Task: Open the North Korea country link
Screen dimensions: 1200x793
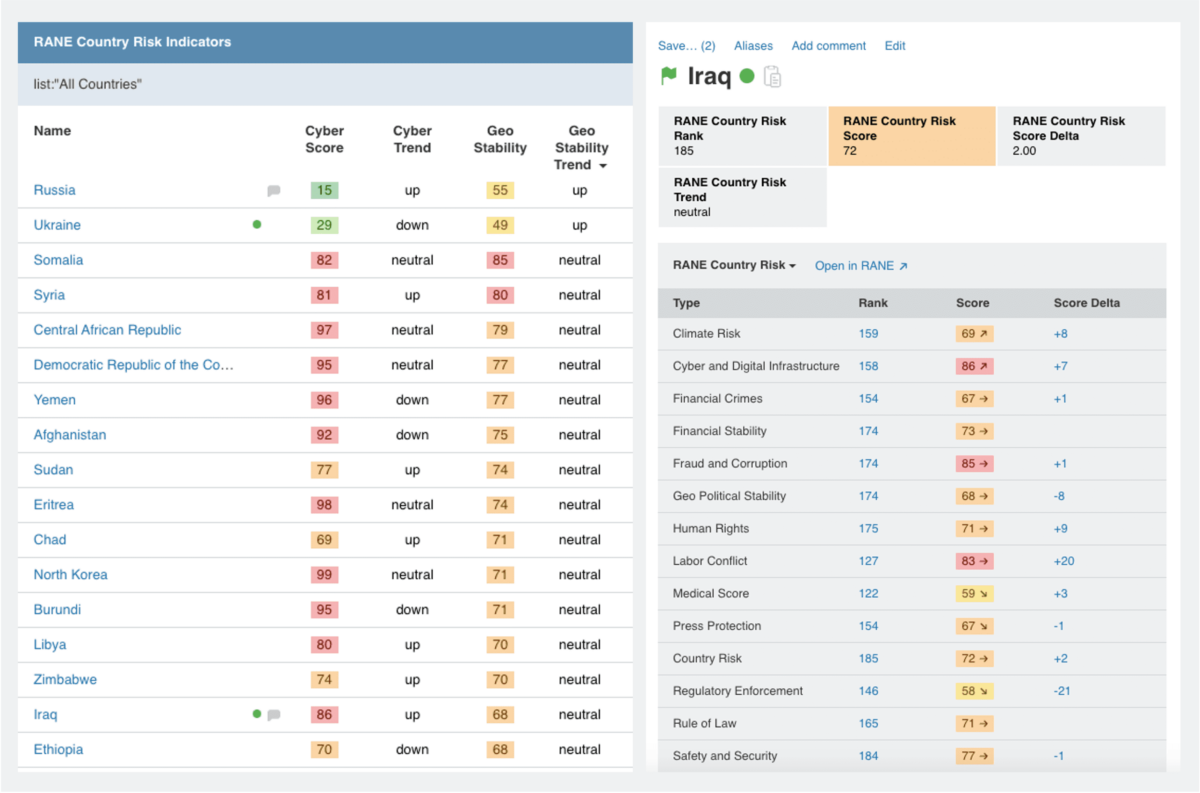Action: tap(71, 575)
